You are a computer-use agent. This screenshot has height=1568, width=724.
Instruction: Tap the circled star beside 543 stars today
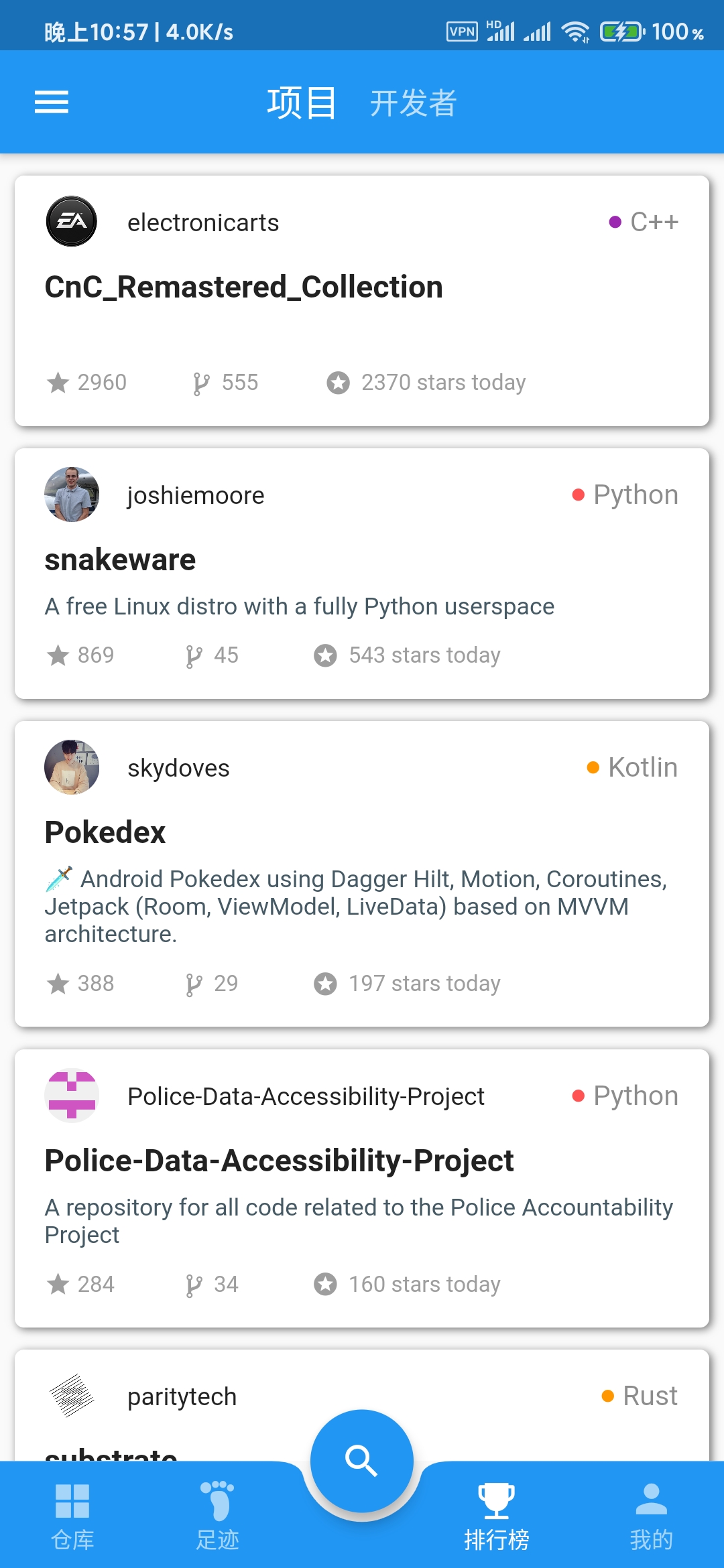[326, 655]
